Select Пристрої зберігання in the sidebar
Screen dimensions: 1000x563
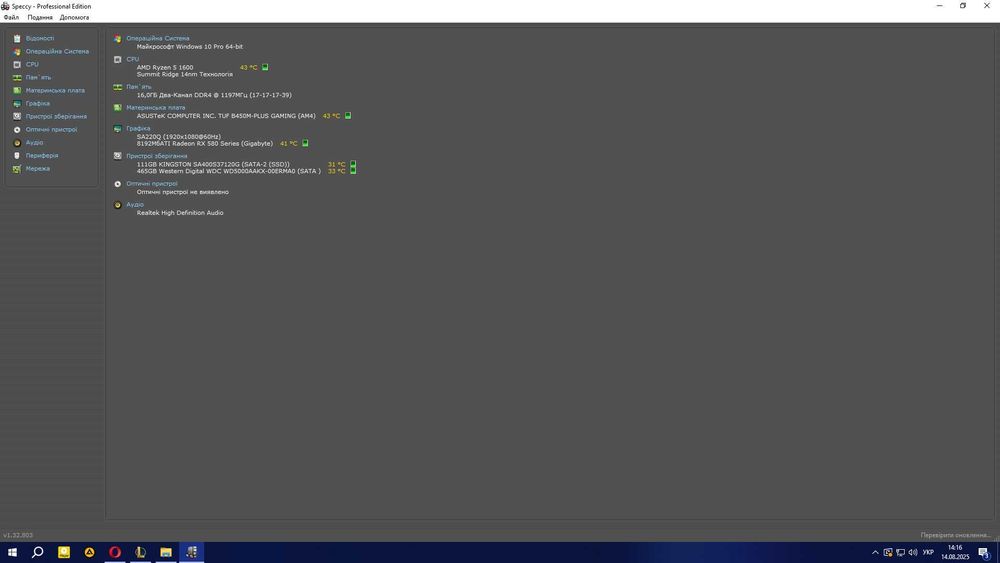click(56, 117)
